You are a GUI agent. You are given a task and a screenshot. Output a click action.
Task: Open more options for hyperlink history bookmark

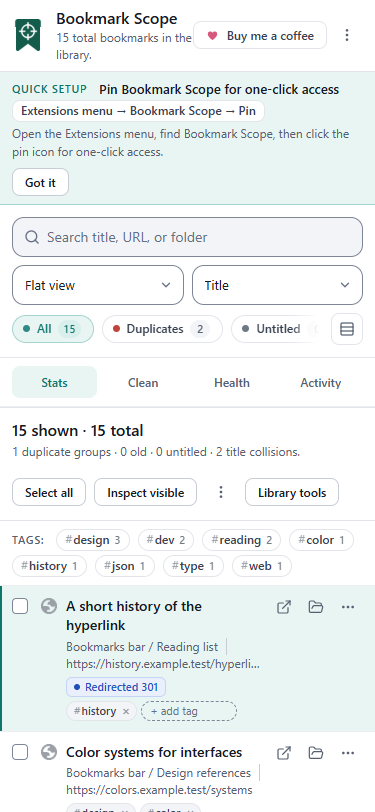tap(348, 607)
